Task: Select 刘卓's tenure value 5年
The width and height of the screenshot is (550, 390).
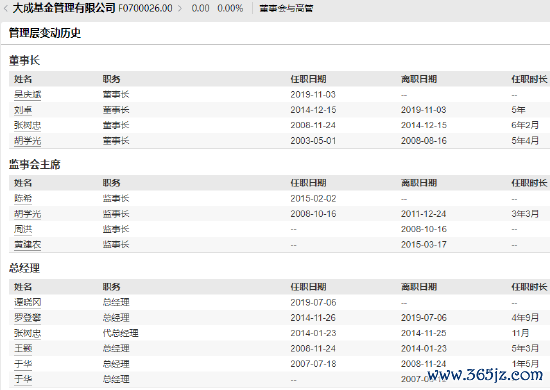Action: [x=518, y=110]
